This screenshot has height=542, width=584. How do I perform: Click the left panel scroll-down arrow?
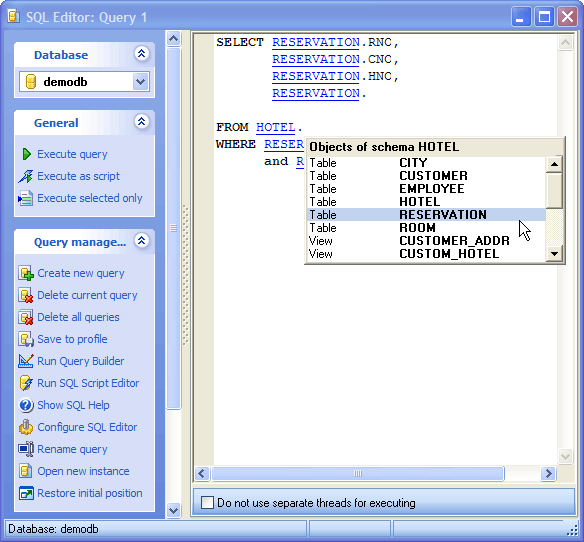tap(174, 510)
